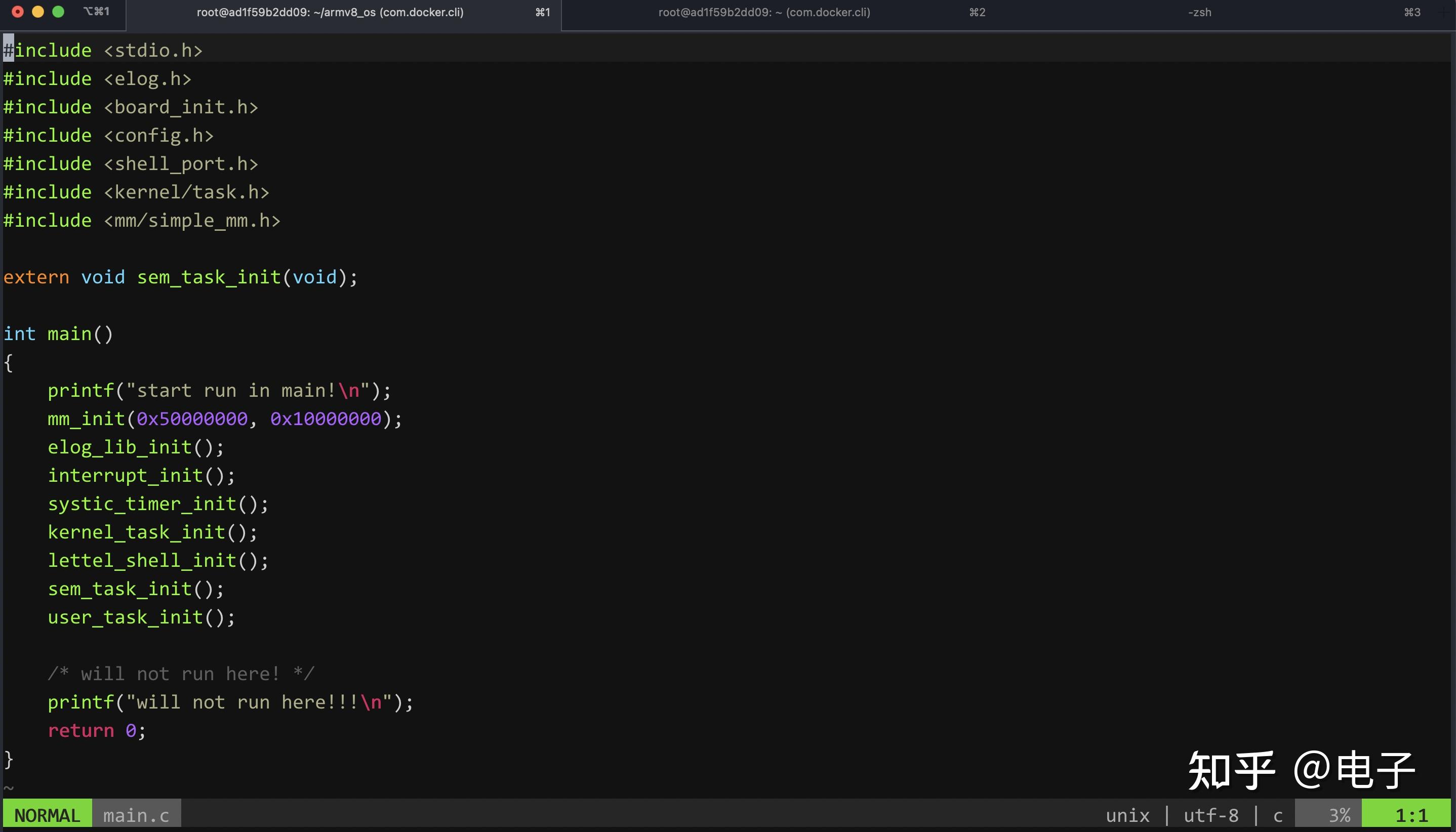Click the extern void sem_task_init declaration
1456x832 pixels.
pyautogui.click(x=180, y=276)
